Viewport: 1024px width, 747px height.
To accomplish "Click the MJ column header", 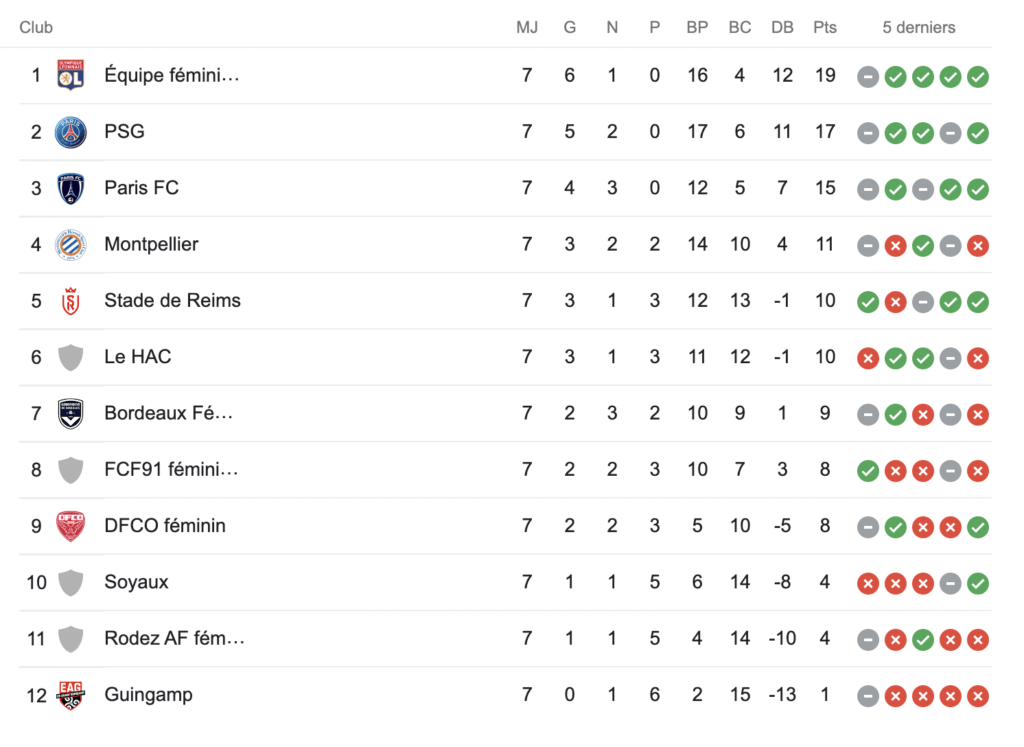I will pos(527,27).
